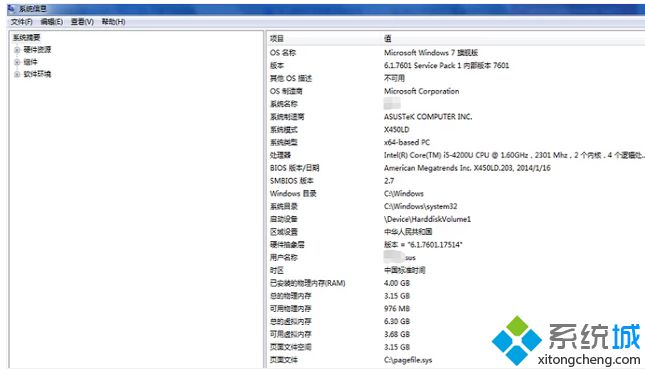Click the C:\Windows value
This screenshot has height=370, width=645.
(x=404, y=193)
